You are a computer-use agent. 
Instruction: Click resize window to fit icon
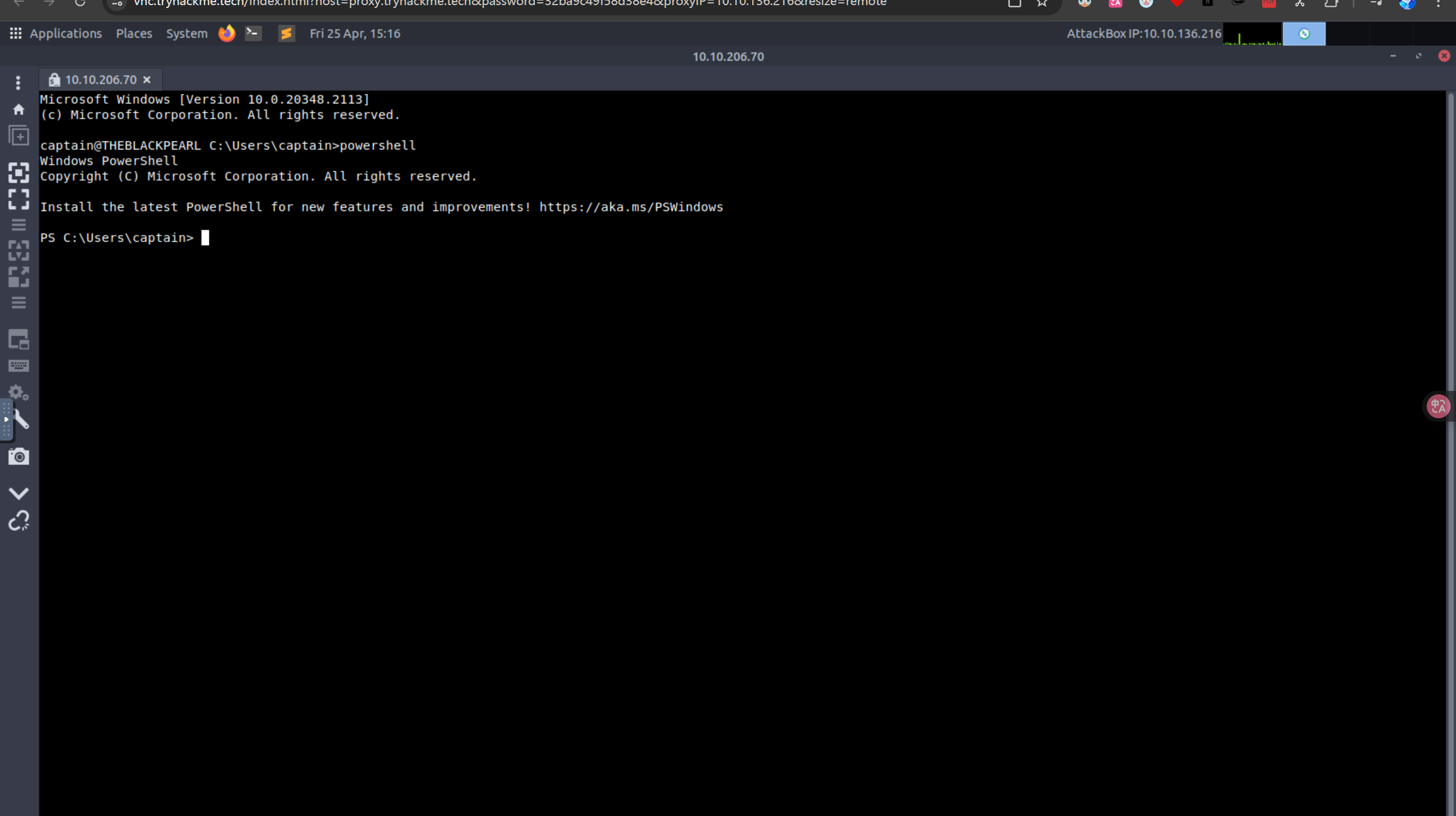[18, 172]
